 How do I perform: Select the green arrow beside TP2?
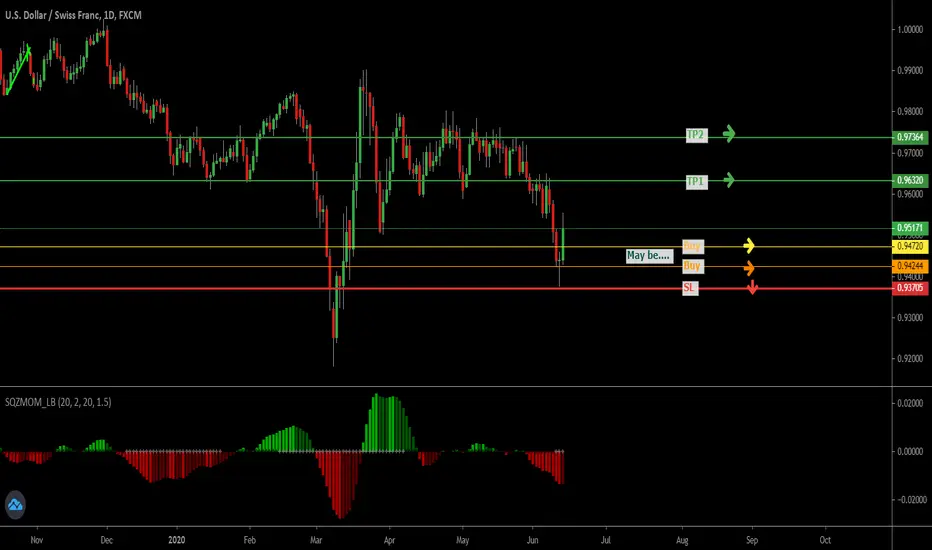click(729, 134)
